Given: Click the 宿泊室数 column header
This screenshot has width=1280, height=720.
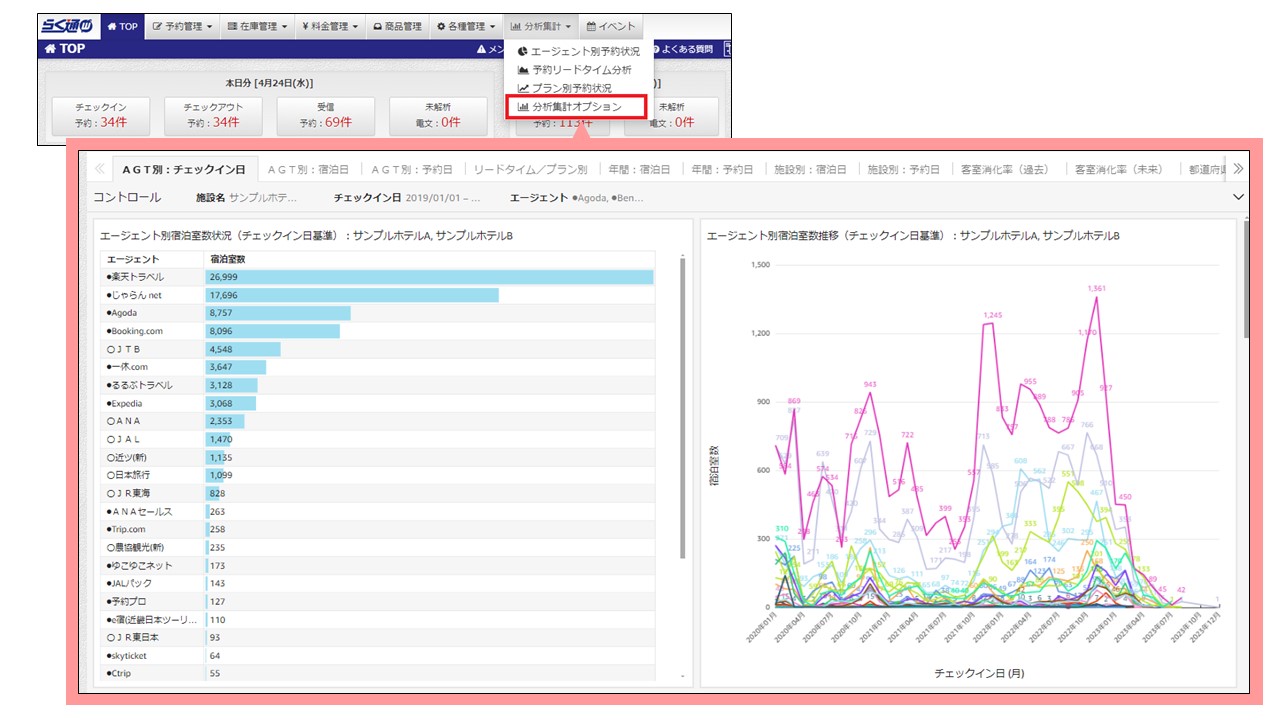Looking at the screenshot, I should coord(226,259).
